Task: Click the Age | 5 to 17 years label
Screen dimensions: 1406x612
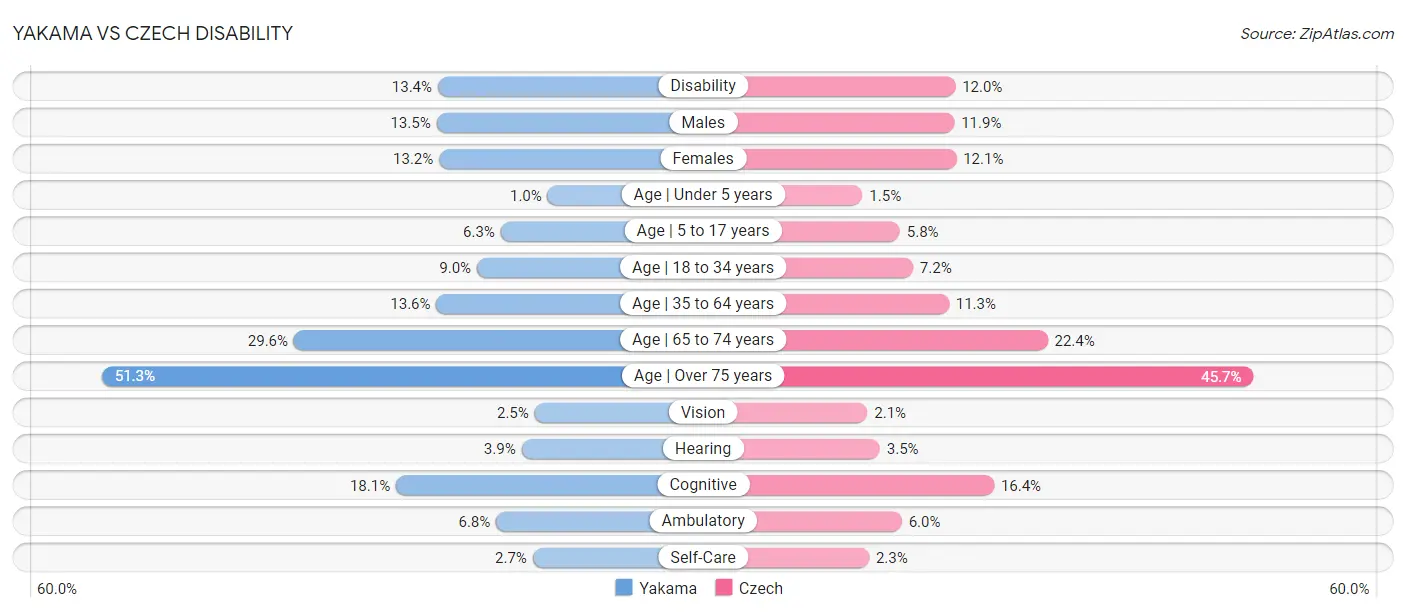Action: (703, 231)
